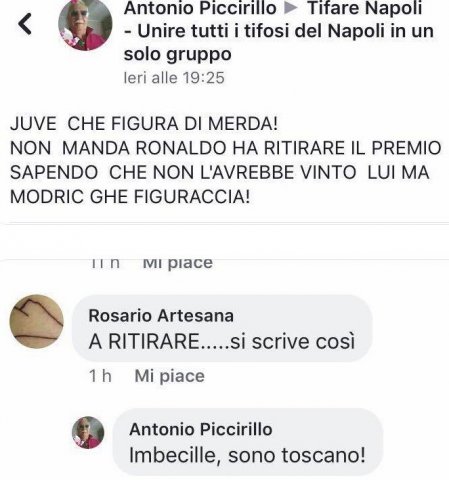
Task: Click the triangle arrow beside Antonio Piccirillo
Action: tap(291, 8)
